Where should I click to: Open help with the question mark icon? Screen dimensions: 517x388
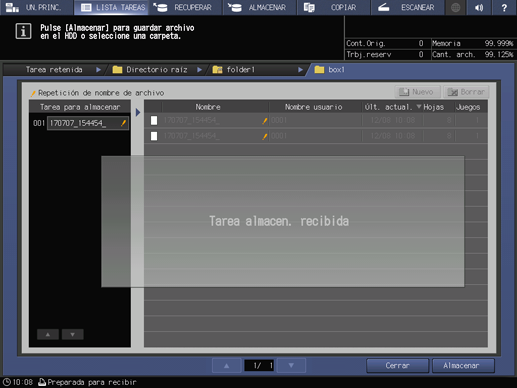tap(504, 7)
